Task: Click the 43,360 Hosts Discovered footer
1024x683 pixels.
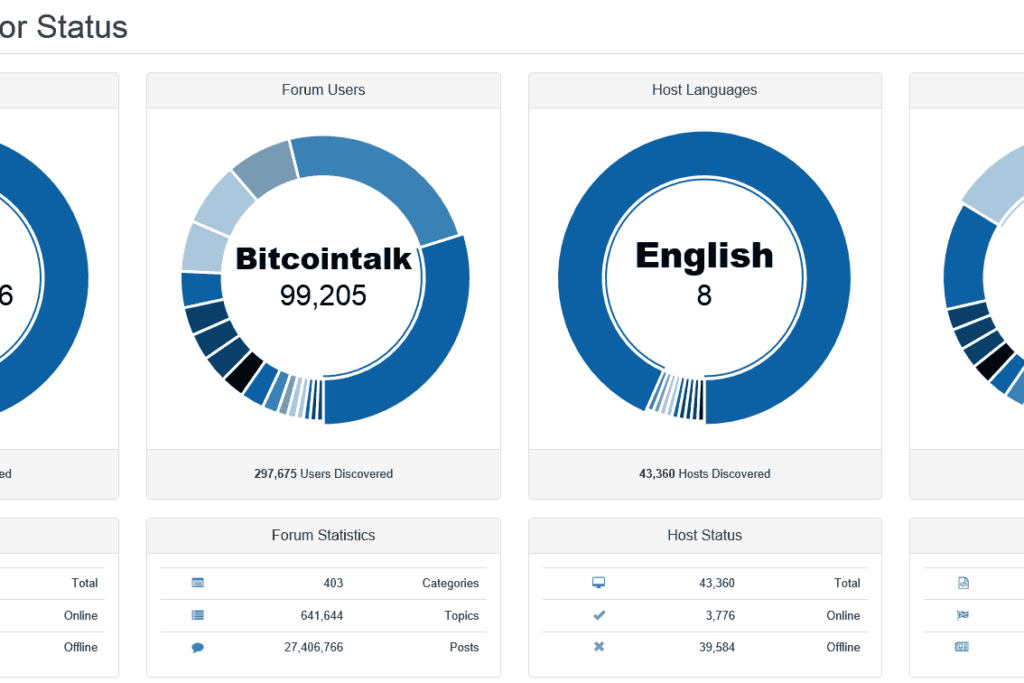Action: click(x=705, y=474)
